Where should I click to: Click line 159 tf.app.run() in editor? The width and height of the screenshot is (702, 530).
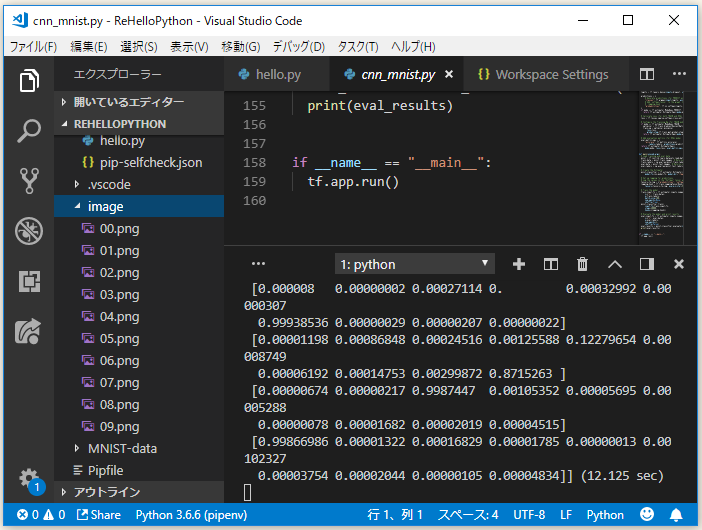[353, 182]
